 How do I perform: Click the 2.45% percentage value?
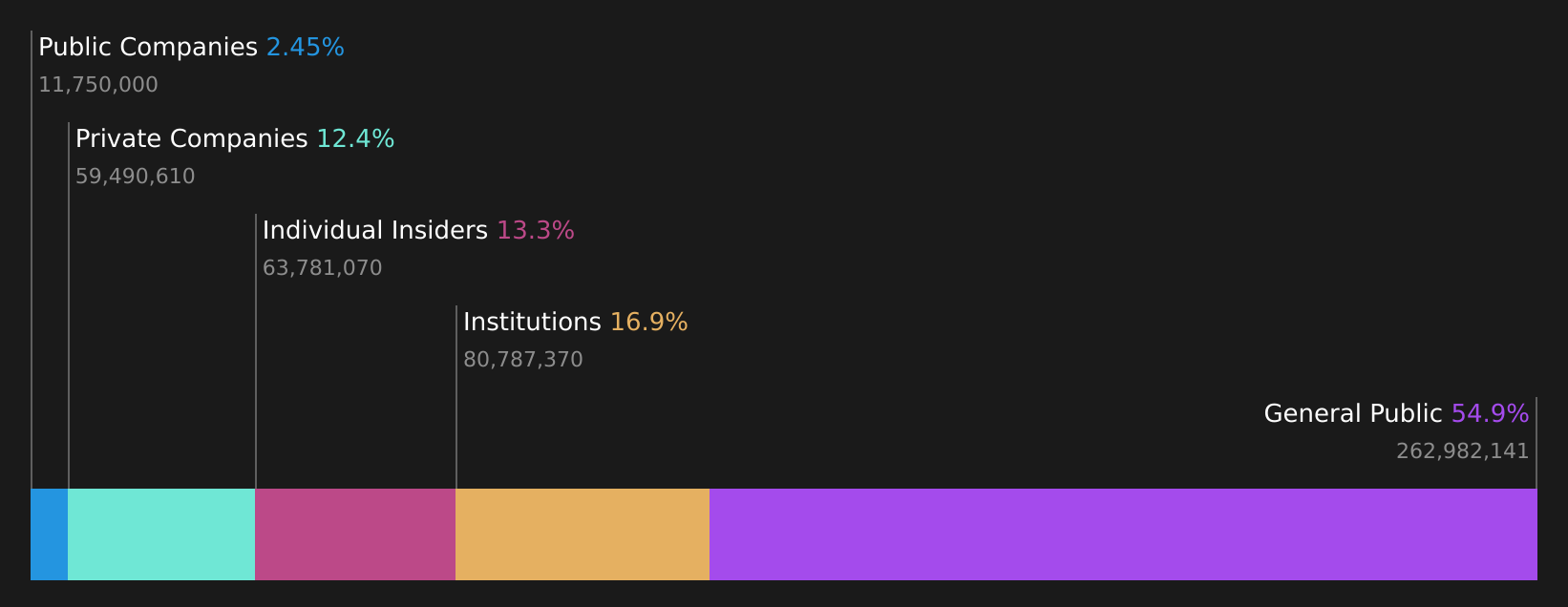[x=305, y=48]
